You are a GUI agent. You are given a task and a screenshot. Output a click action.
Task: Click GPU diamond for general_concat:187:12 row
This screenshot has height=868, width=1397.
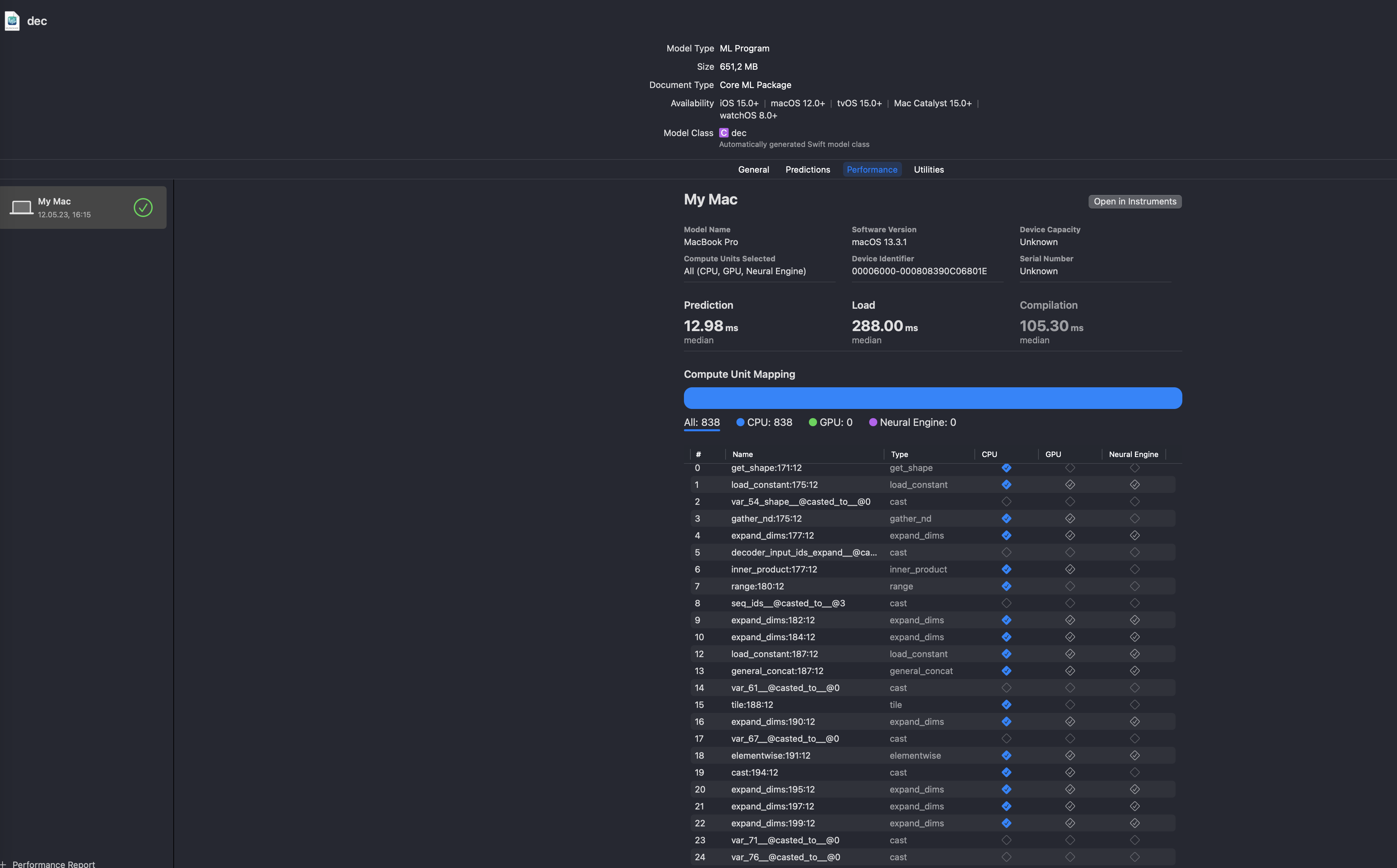pyautogui.click(x=1070, y=671)
